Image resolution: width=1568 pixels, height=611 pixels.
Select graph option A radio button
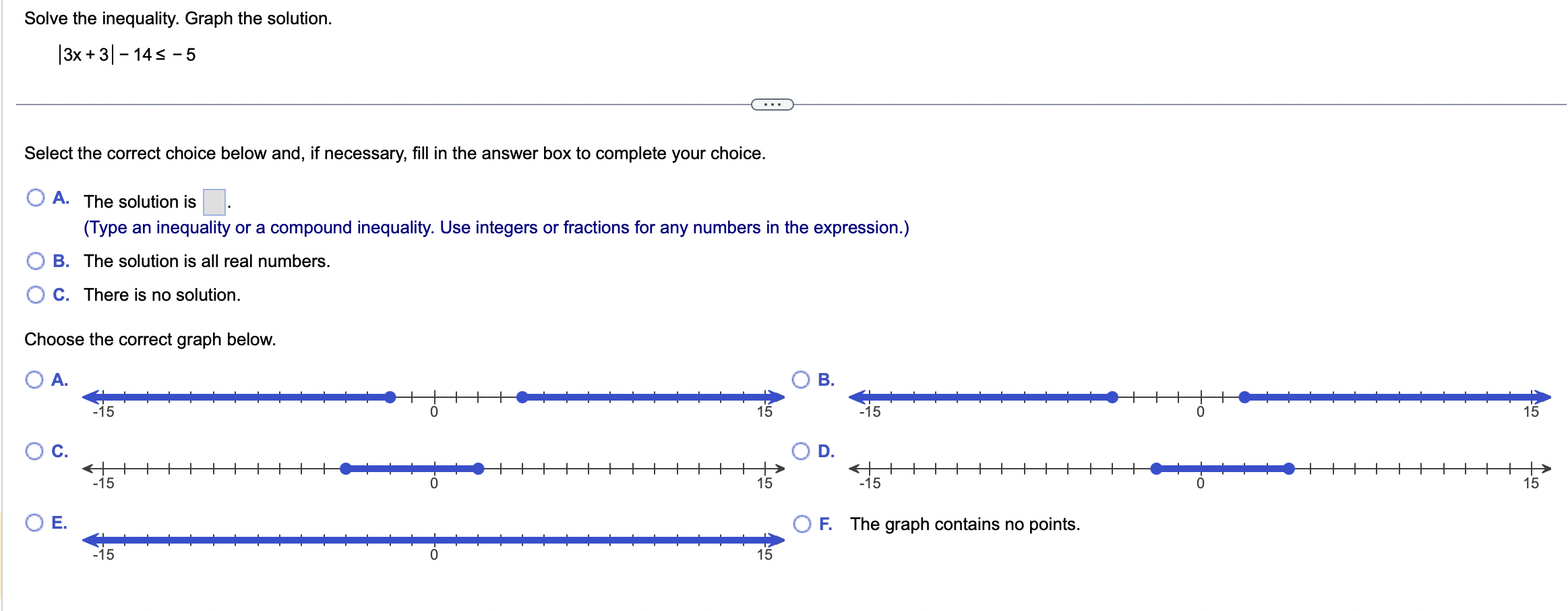pos(36,380)
